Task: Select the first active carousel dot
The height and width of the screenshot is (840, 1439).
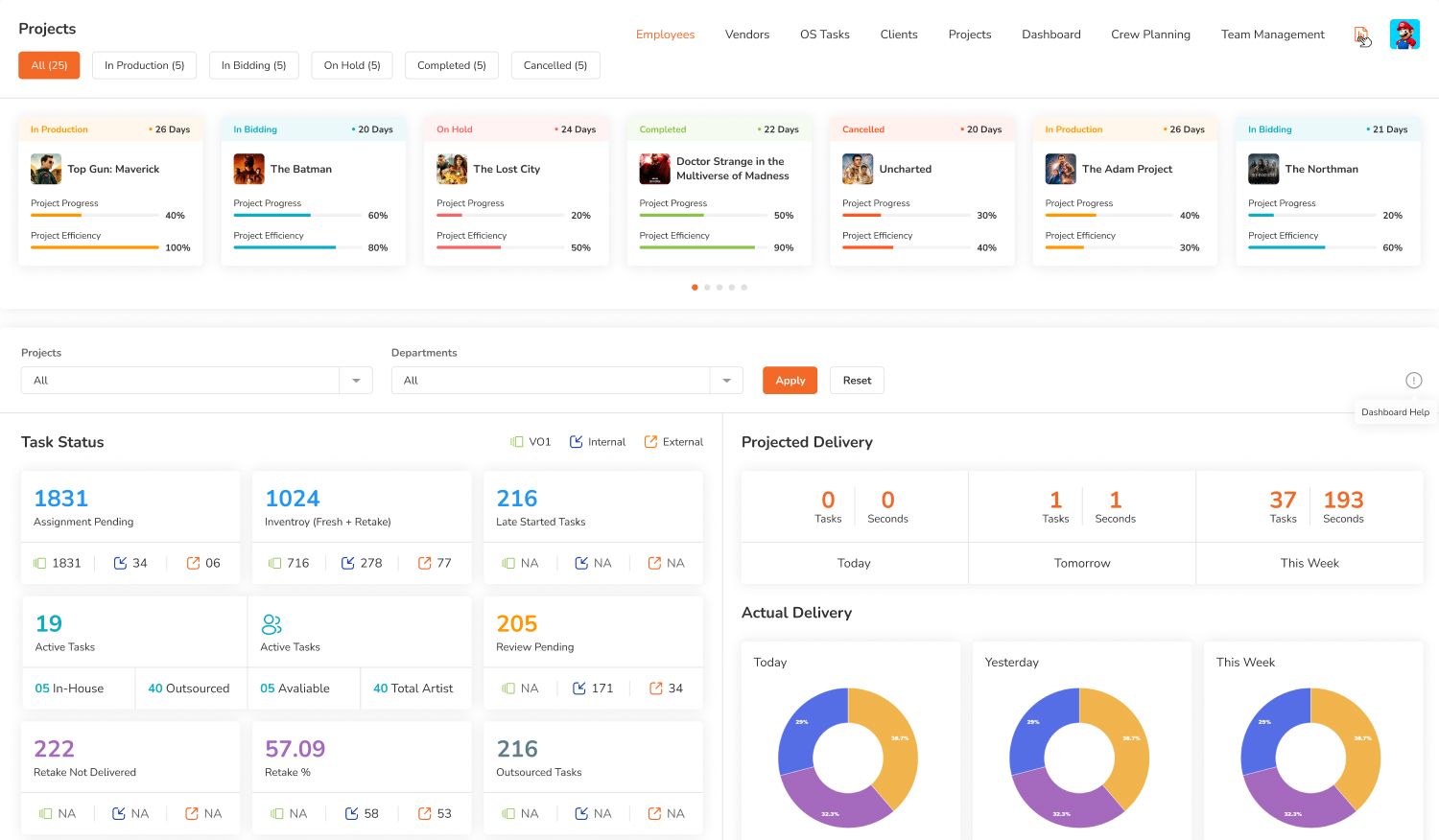Action: click(695, 287)
